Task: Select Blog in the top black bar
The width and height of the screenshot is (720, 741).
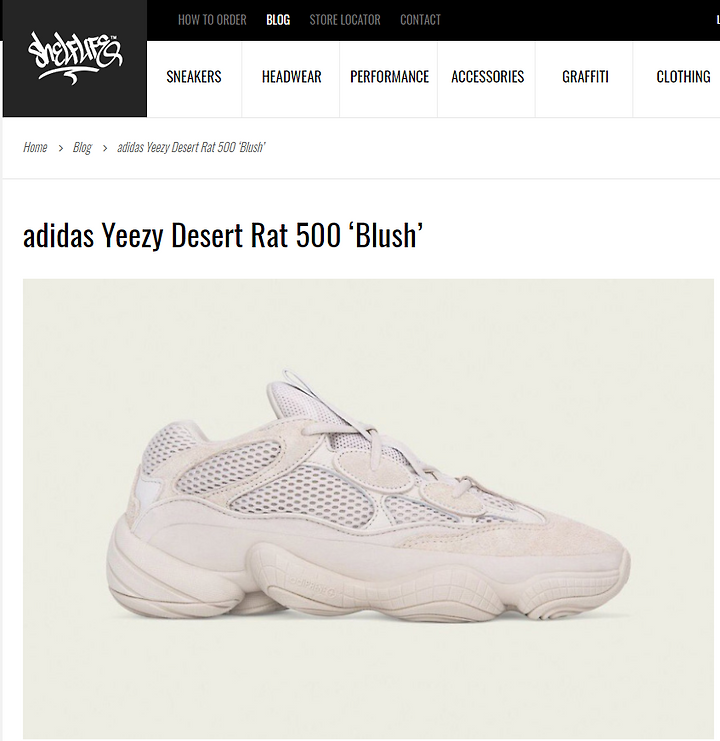Action: point(278,20)
